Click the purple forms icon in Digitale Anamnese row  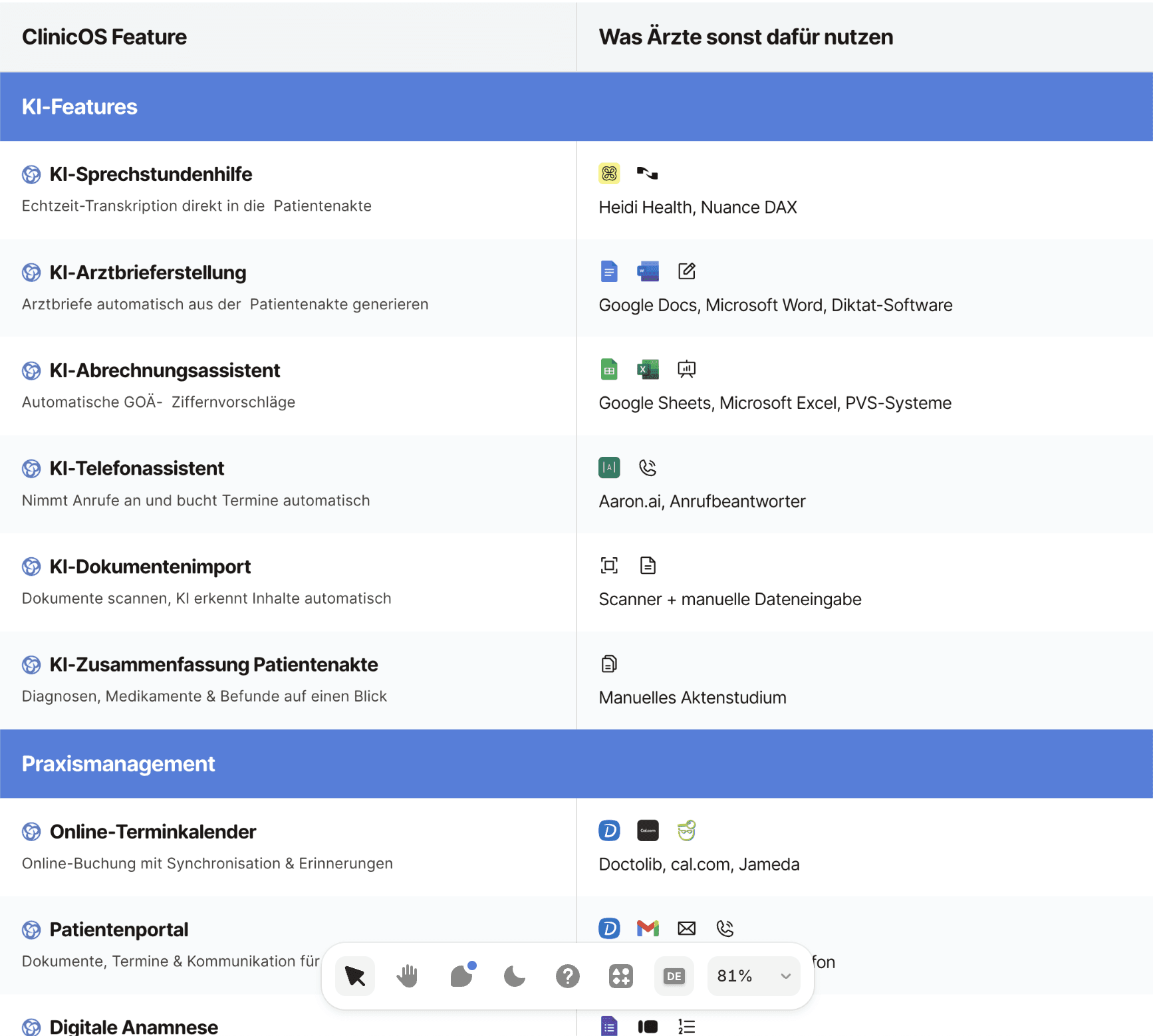click(609, 1026)
